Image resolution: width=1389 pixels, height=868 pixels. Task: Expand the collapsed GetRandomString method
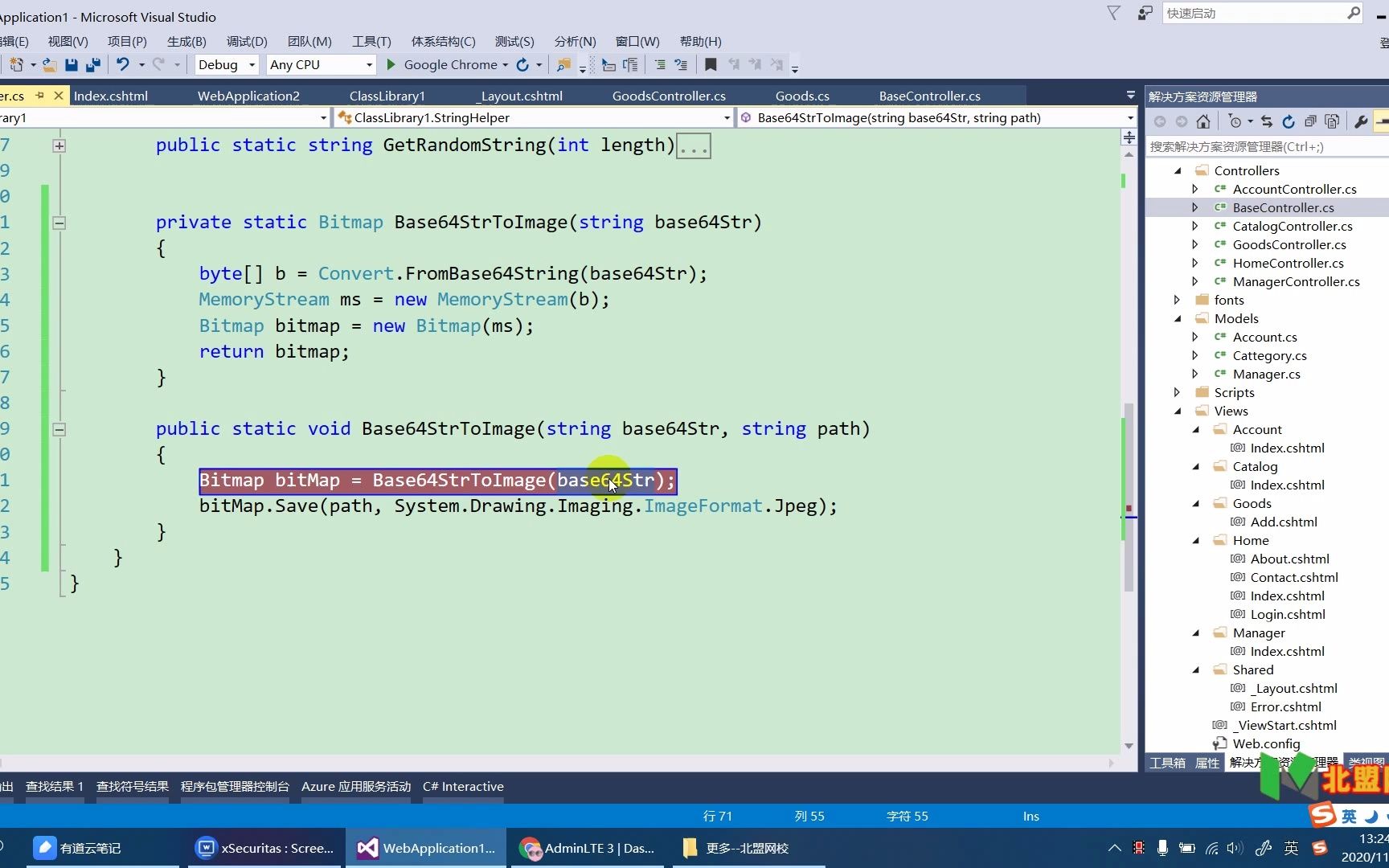59,145
